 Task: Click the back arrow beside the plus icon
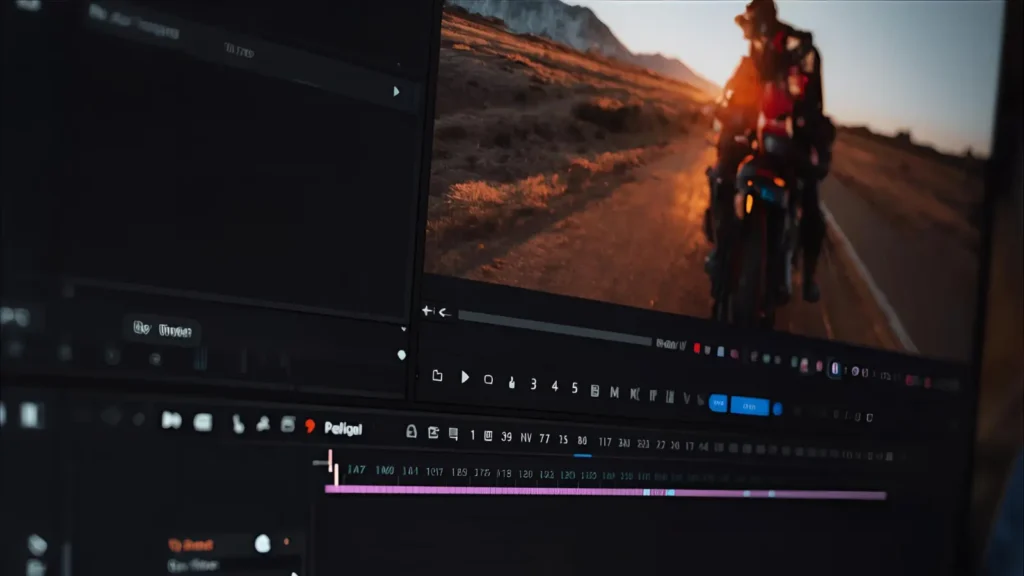[x=445, y=313]
